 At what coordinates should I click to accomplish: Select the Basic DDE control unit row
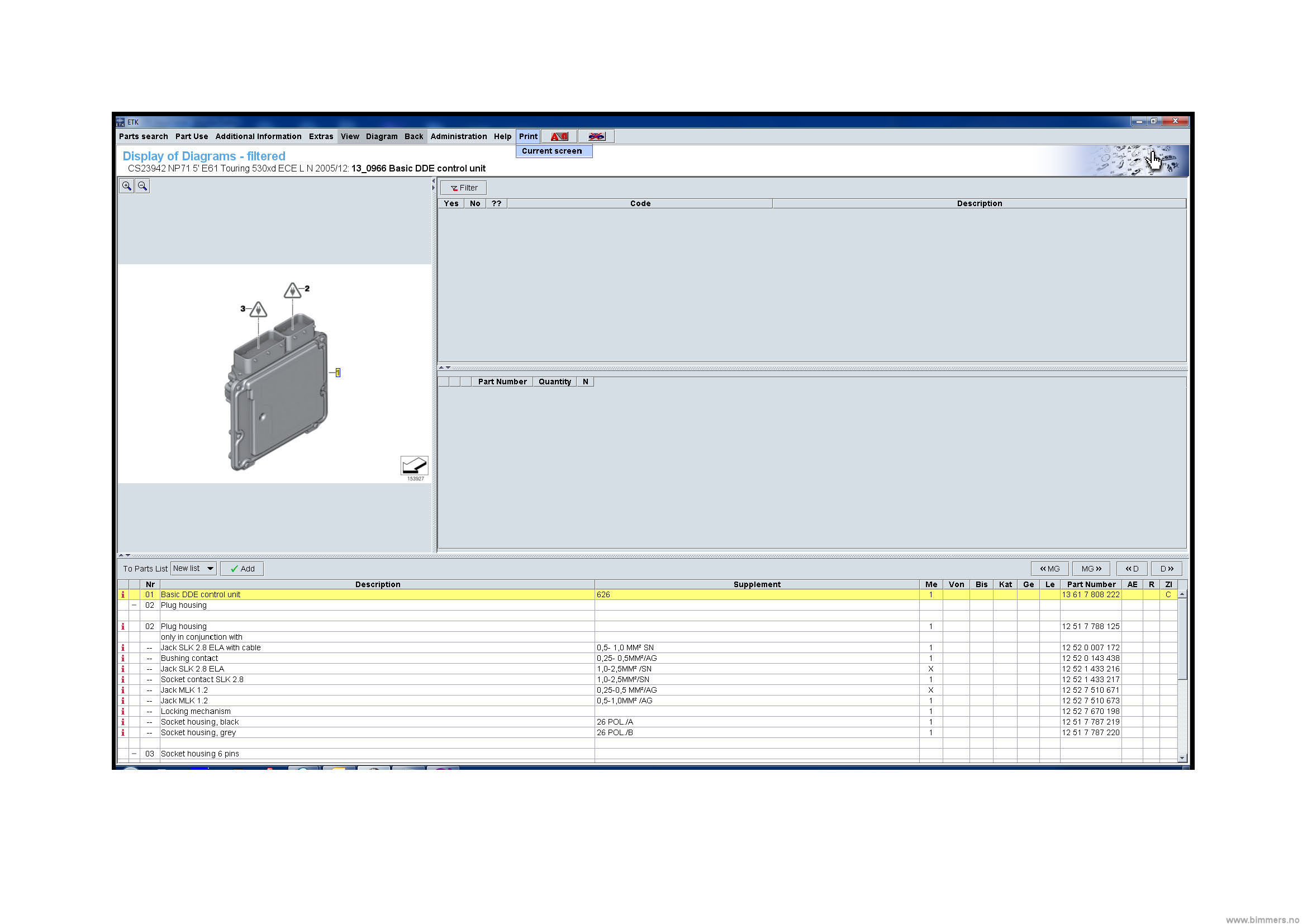pos(647,594)
